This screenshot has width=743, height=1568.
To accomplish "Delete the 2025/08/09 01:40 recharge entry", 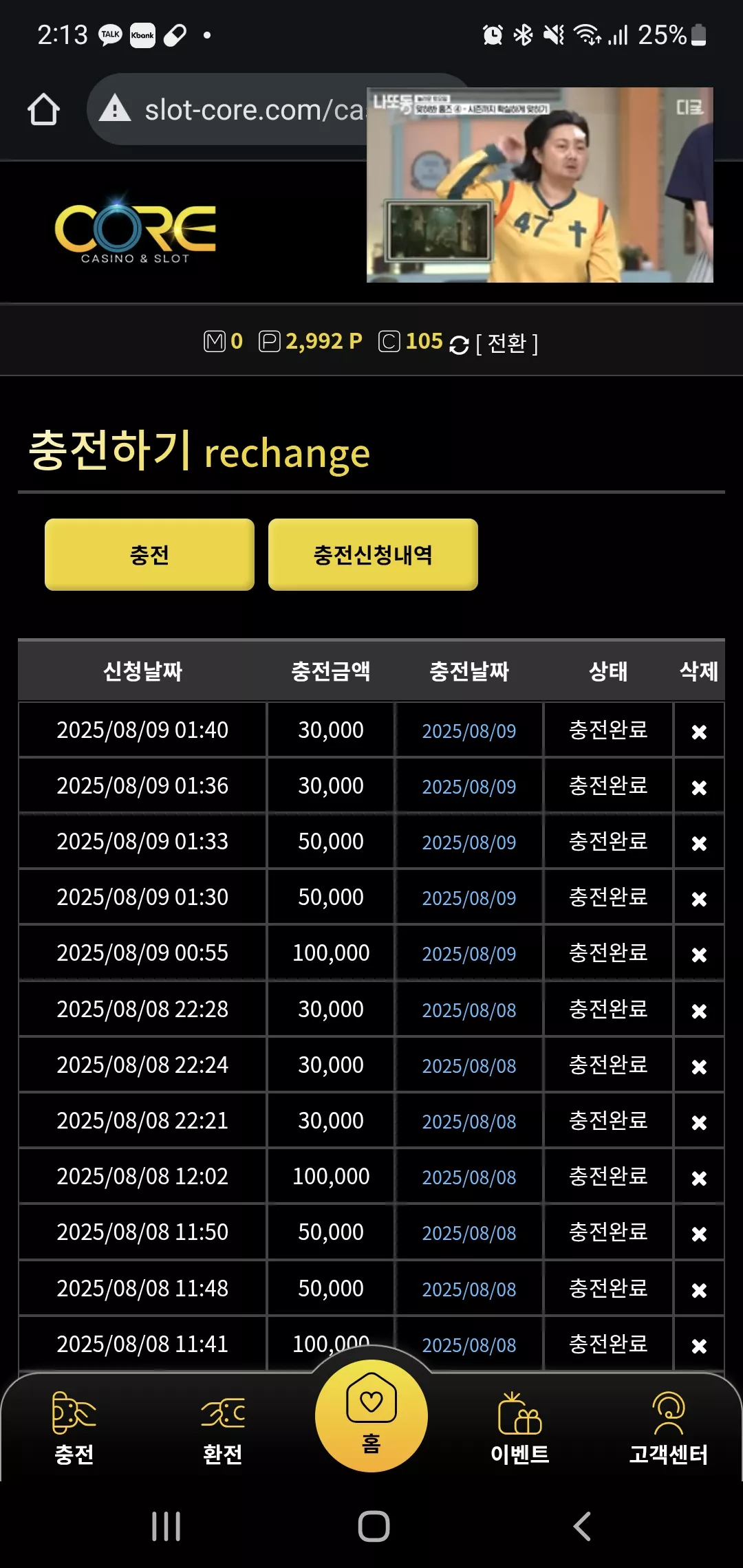I will tap(699, 732).
